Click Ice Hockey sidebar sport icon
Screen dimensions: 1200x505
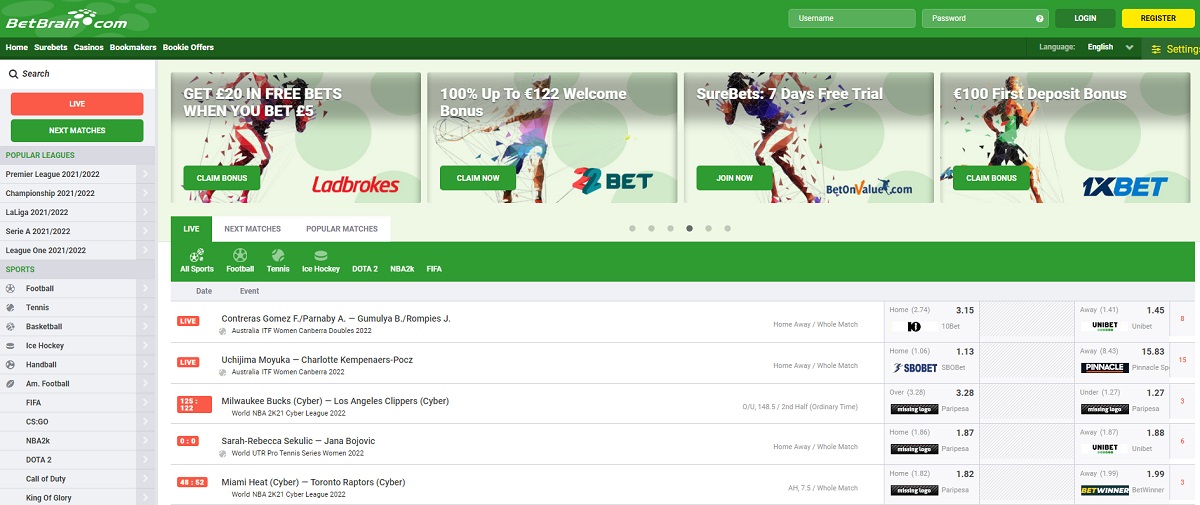[11, 345]
